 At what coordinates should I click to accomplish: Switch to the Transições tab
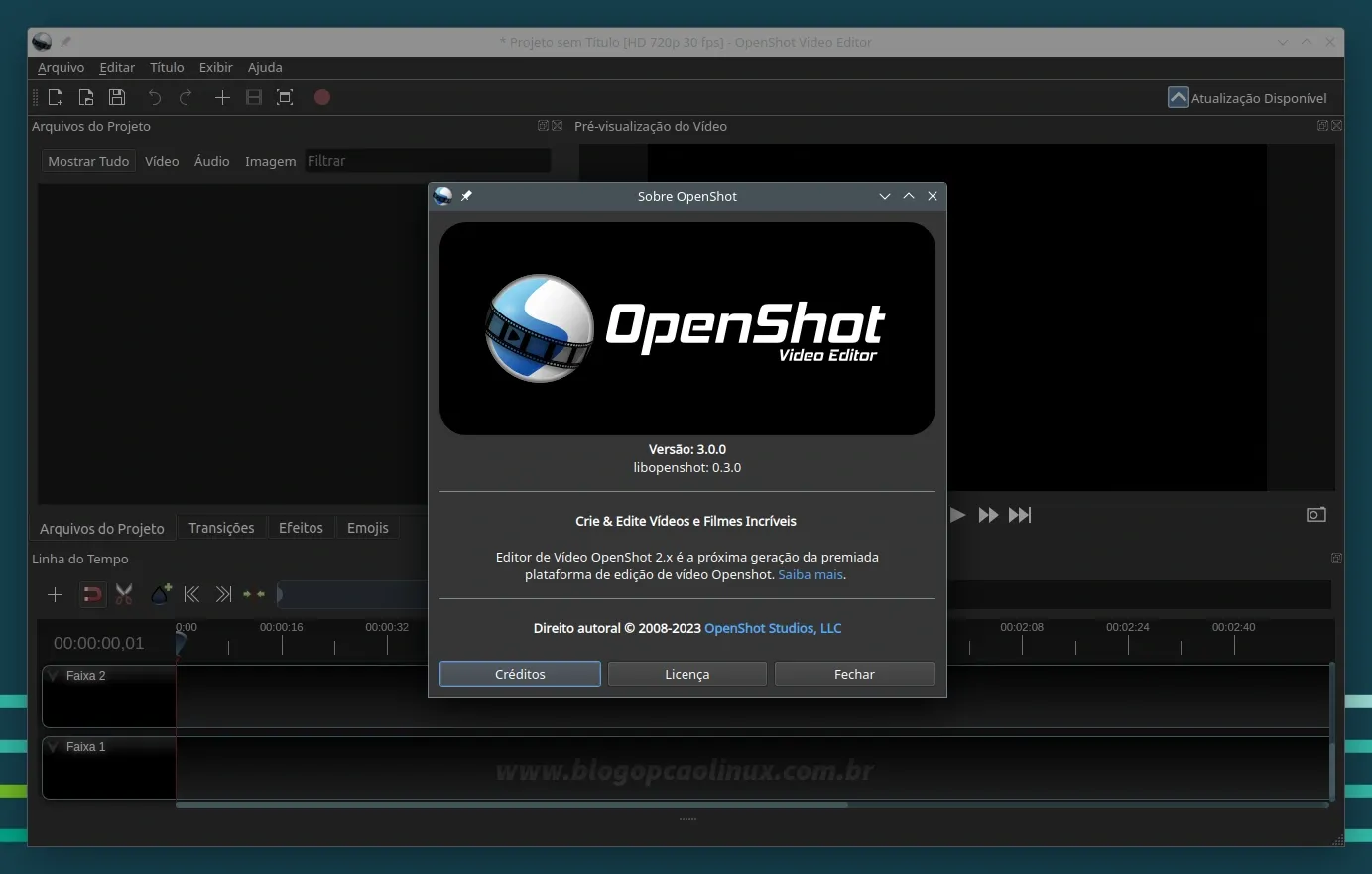click(221, 528)
